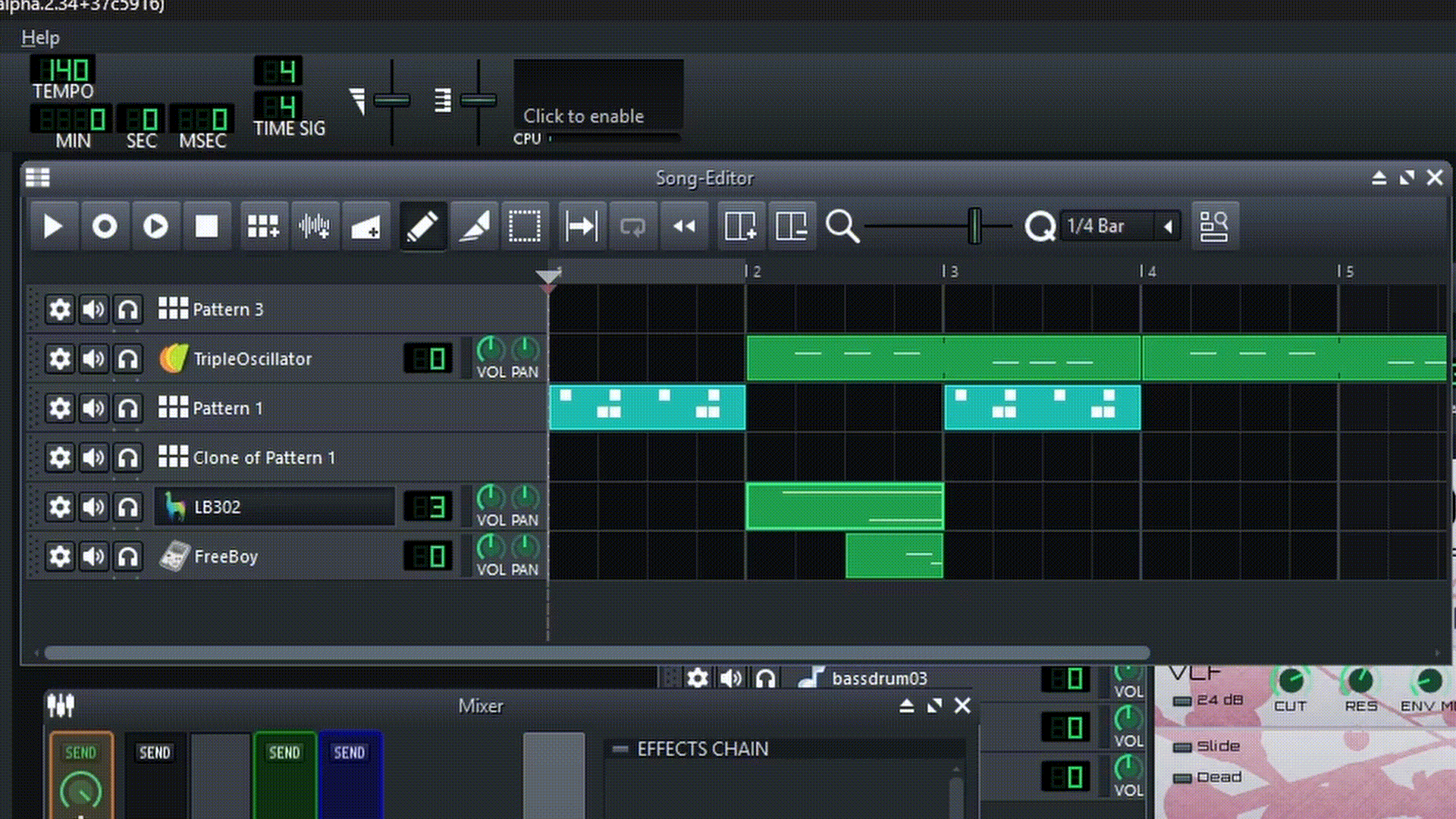
Task: Adjust the master volume slider
Action: coord(392,100)
